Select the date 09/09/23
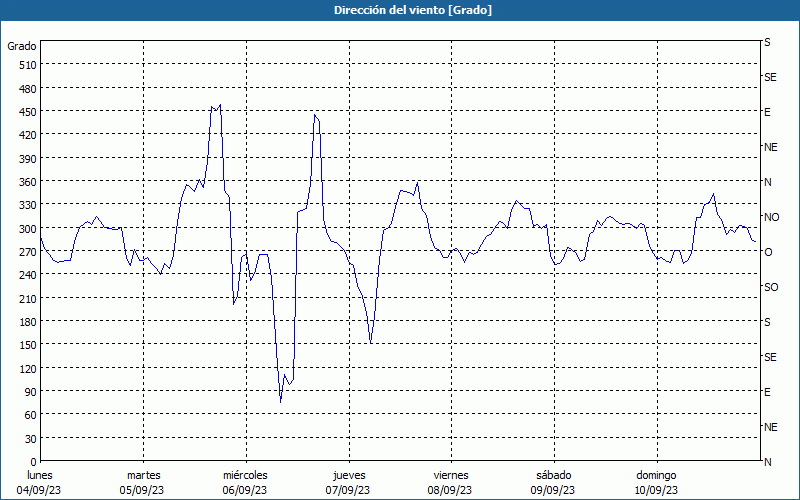 [553, 490]
